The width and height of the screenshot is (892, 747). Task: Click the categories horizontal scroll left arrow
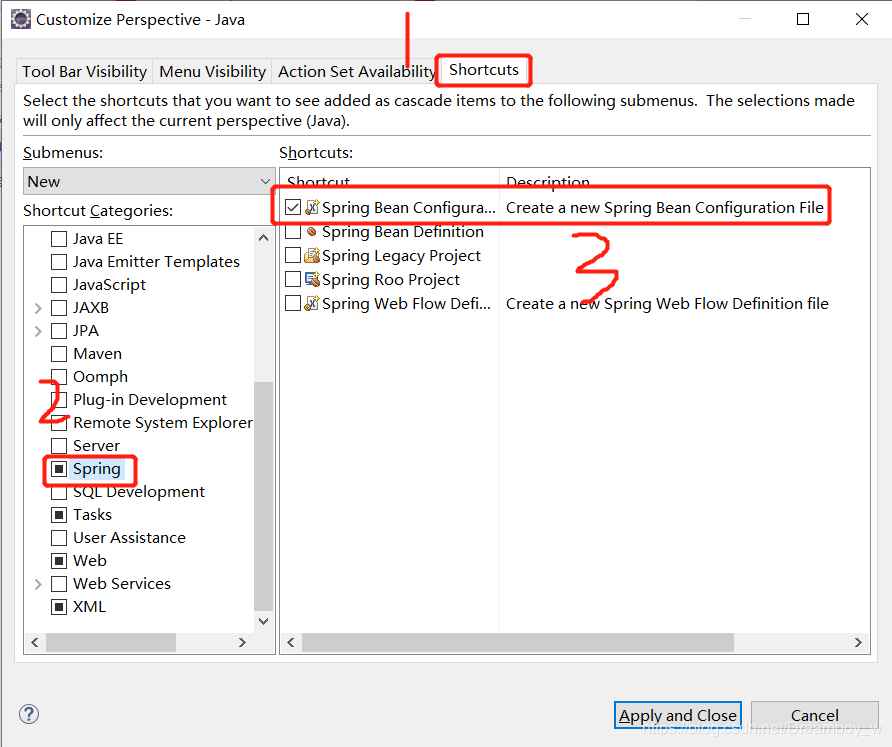35,642
